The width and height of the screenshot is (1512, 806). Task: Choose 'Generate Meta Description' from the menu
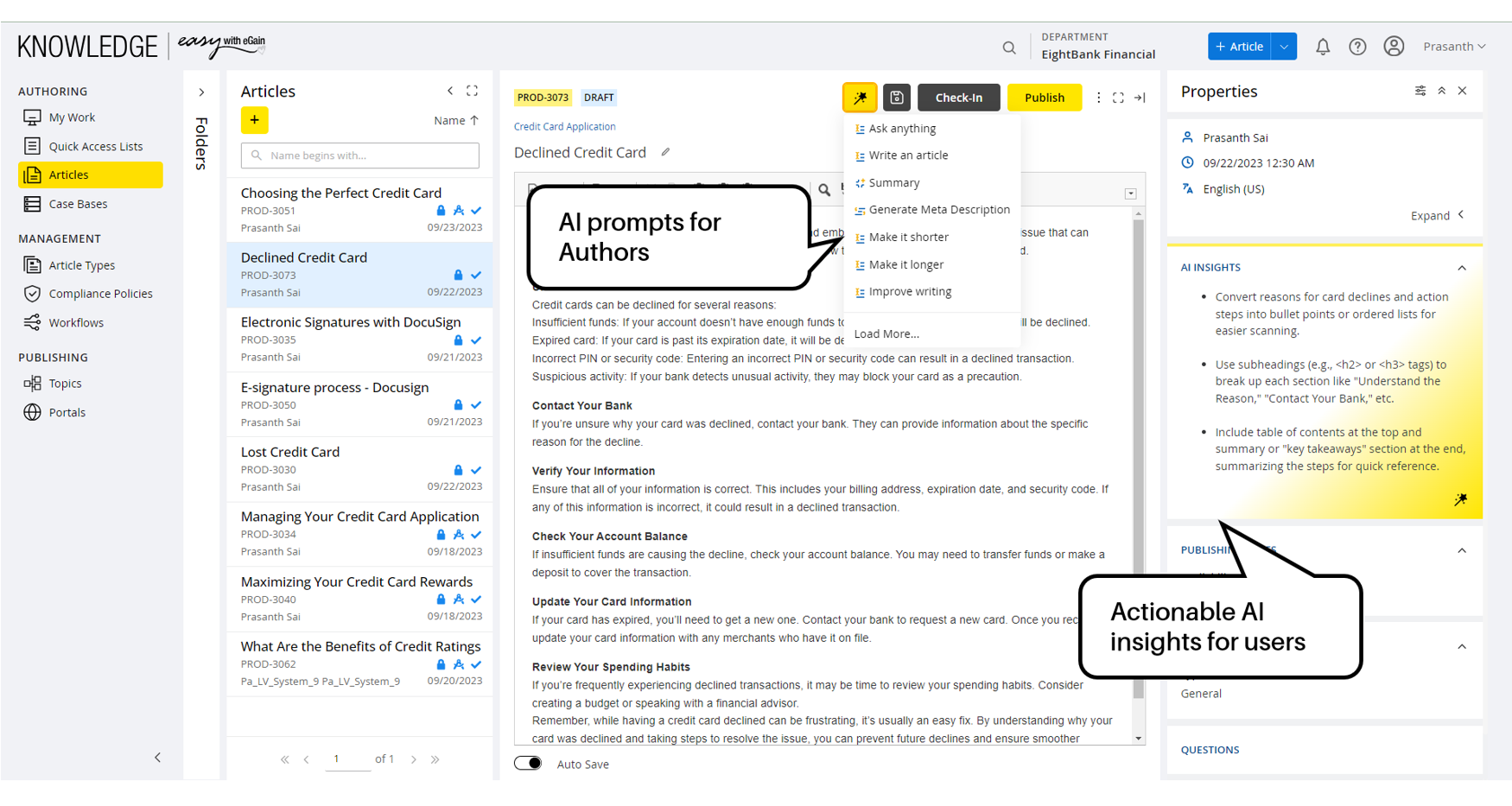938,210
